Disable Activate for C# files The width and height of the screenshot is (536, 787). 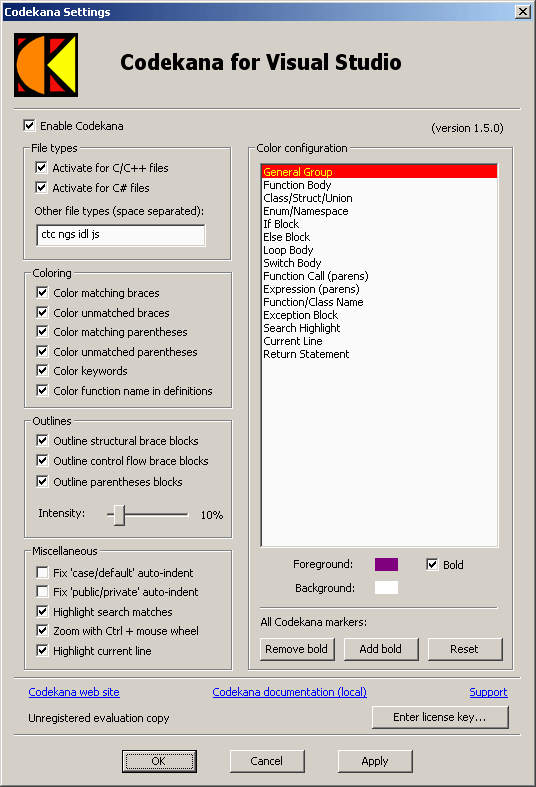click(42, 188)
